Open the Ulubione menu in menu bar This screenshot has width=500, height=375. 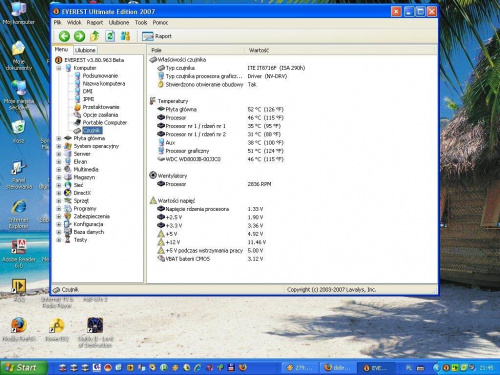pos(119,22)
